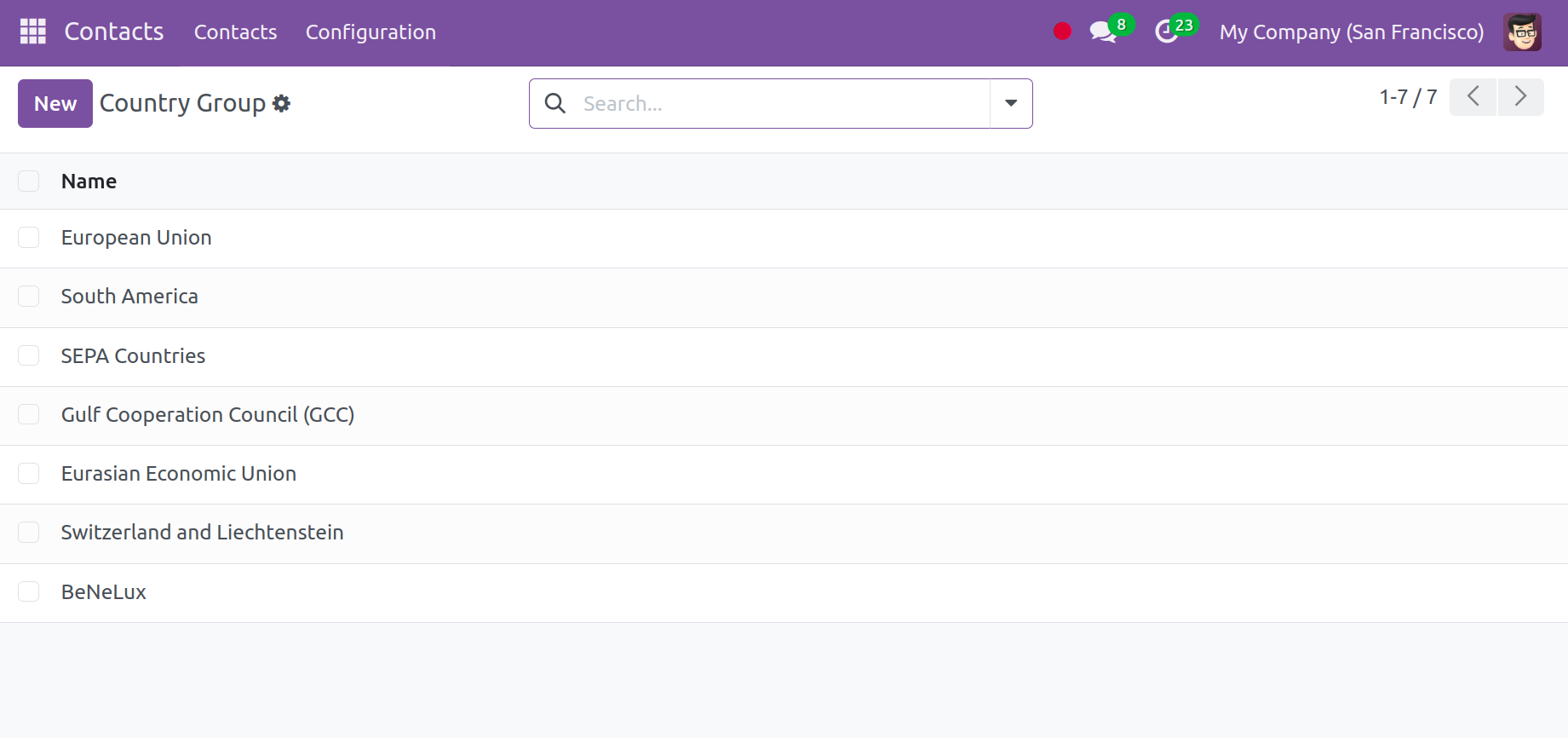Open the Gulf Cooperation Council (GCC) record

click(208, 415)
